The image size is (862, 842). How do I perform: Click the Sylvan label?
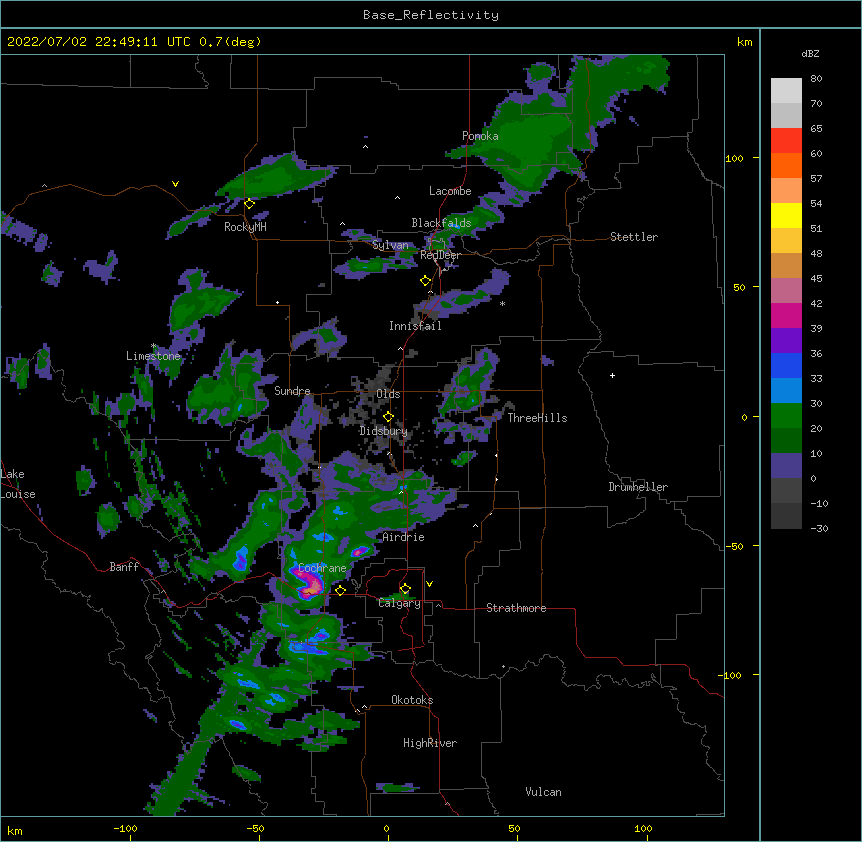[x=390, y=245]
